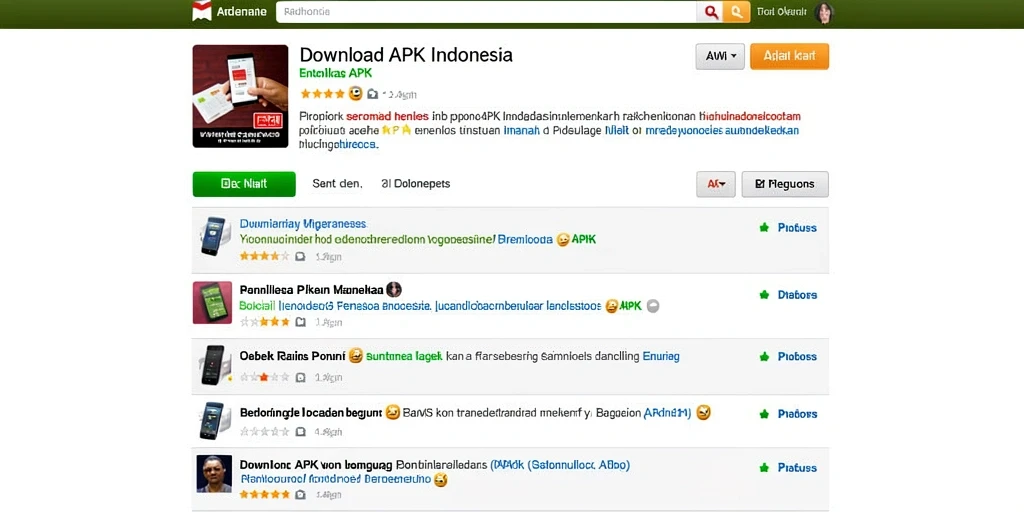1024x512 pixels.
Task: Click phone icon of Duumiarriay Migeranesss row
Action: point(214,235)
